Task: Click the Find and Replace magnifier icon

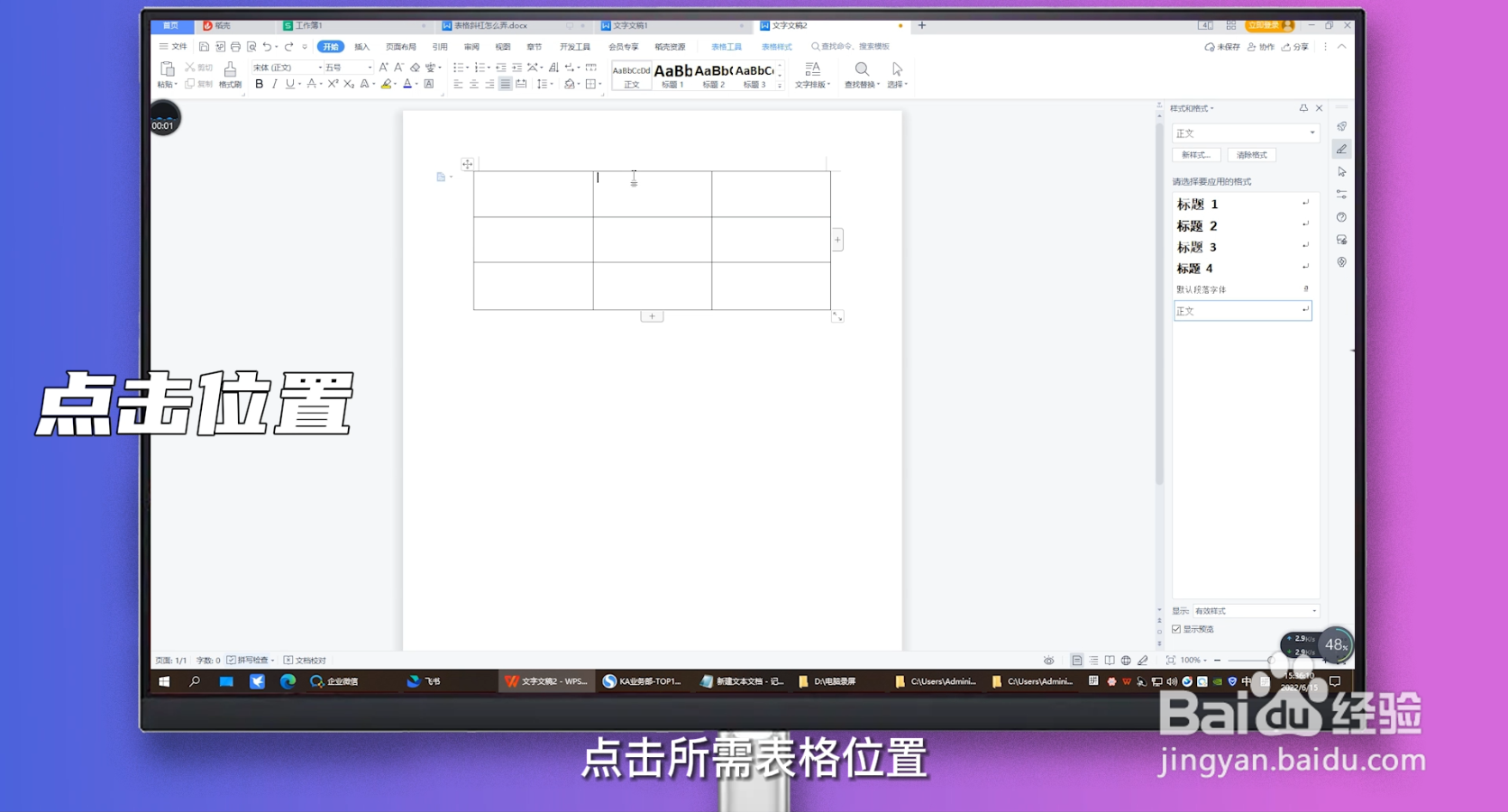Action: pos(862,69)
